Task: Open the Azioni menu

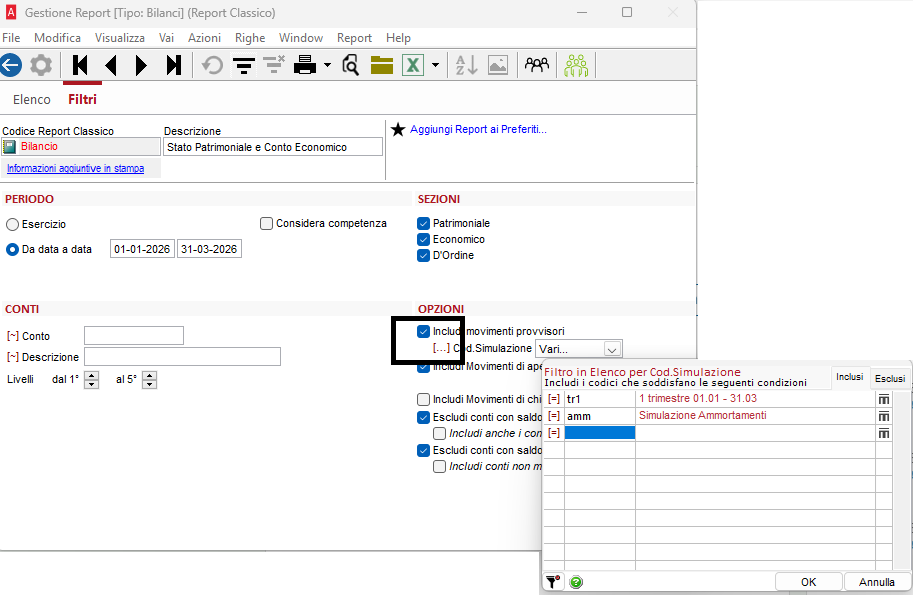Action: pyautogui.click(x=204, y=38)
